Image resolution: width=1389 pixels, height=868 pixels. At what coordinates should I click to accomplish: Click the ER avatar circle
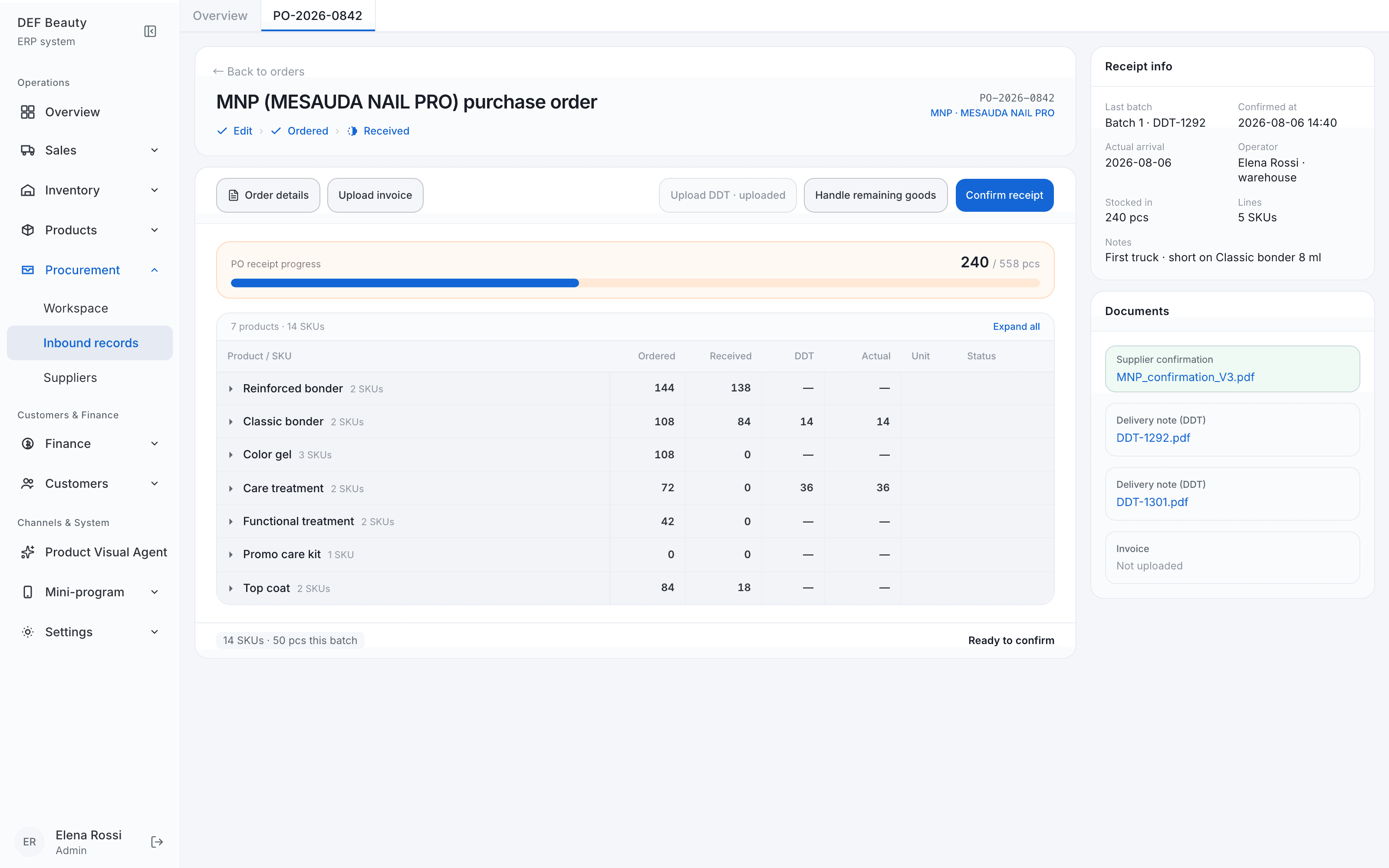(x=29, y=842)
